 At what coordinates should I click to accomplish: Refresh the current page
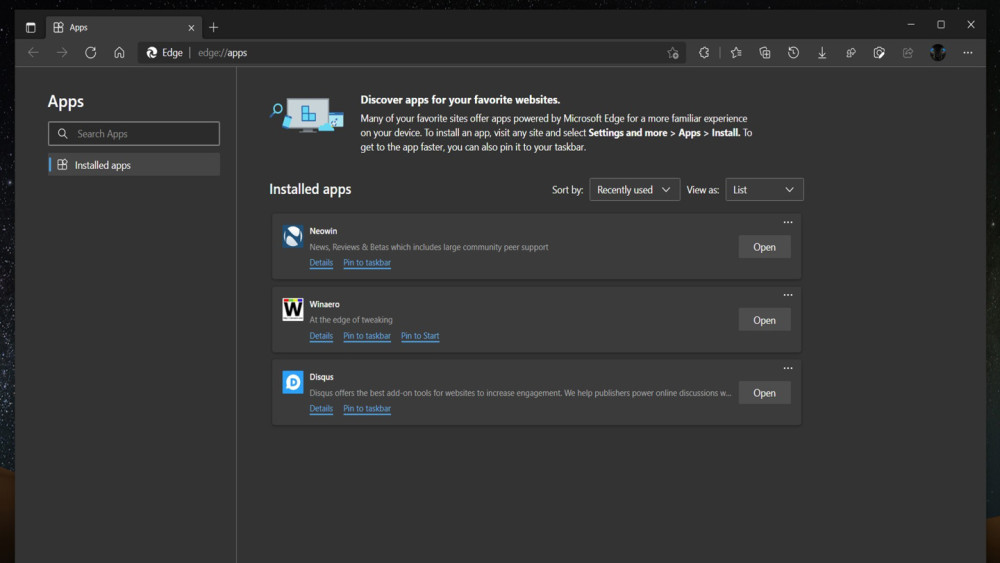[x=90, y=53]
